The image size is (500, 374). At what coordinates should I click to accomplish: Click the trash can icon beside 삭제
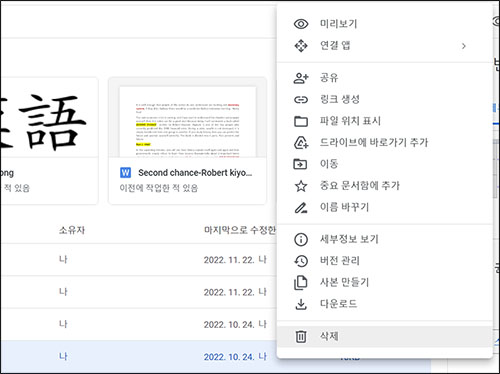click(301, 336)
